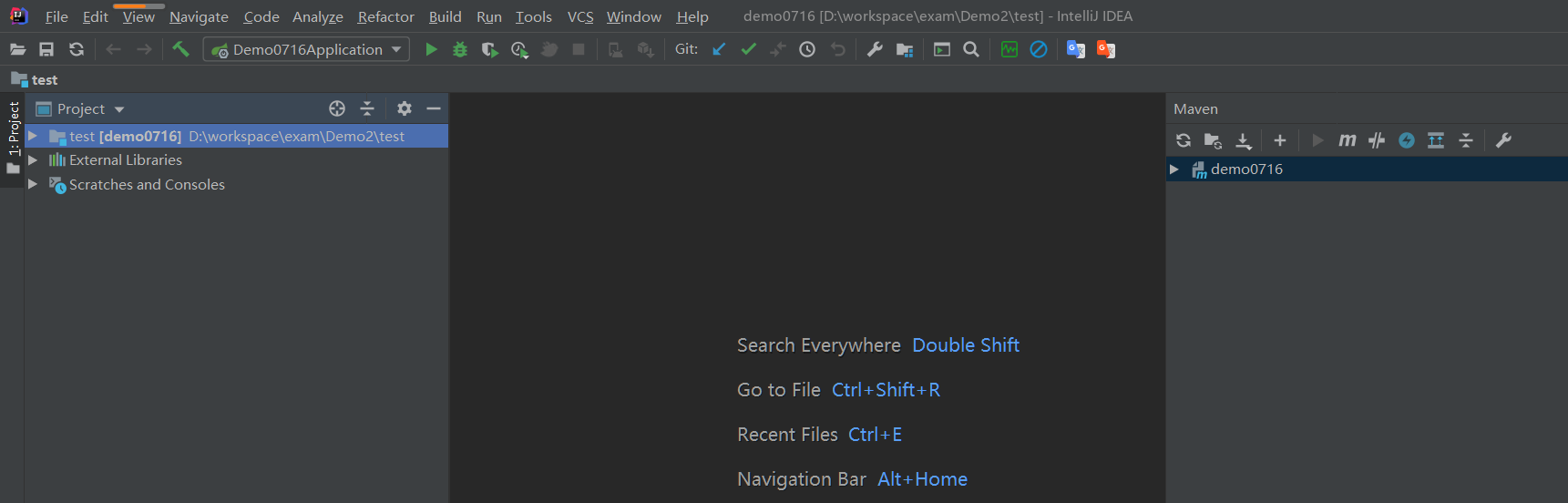Image resolution: width=1568 pixels, height=503 pixels.
Task: Click the Stop square icon
Action: click(x=579, y=49)
